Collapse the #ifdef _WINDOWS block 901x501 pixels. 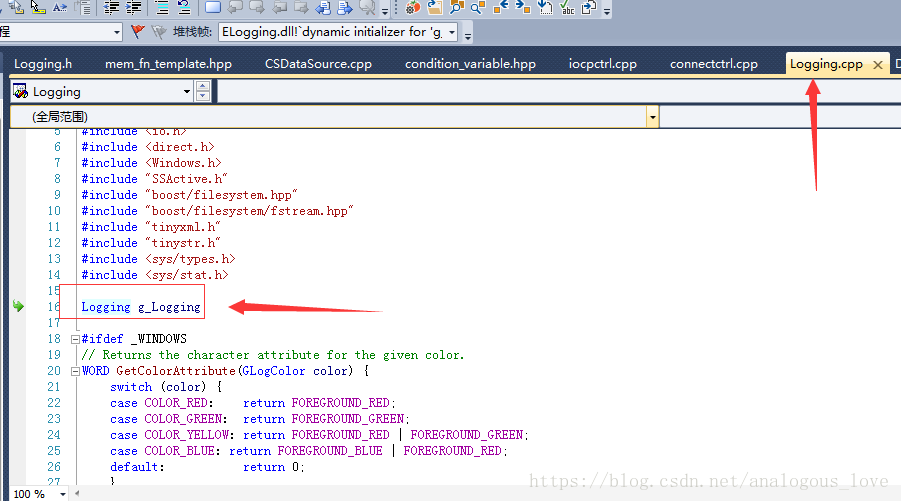75,339
